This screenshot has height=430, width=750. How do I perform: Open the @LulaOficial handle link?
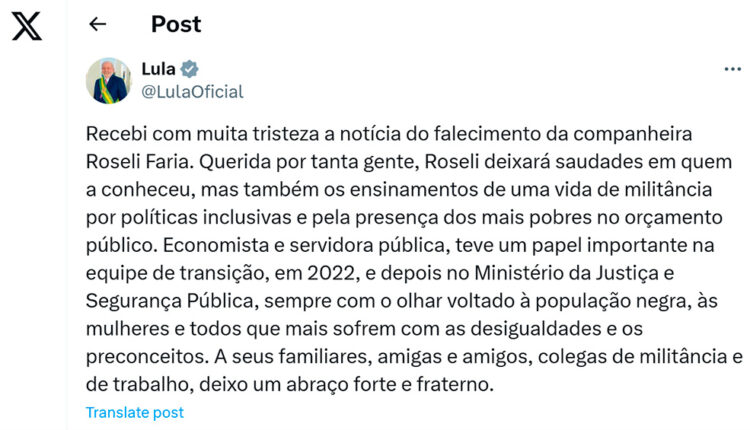coord(192,92)
